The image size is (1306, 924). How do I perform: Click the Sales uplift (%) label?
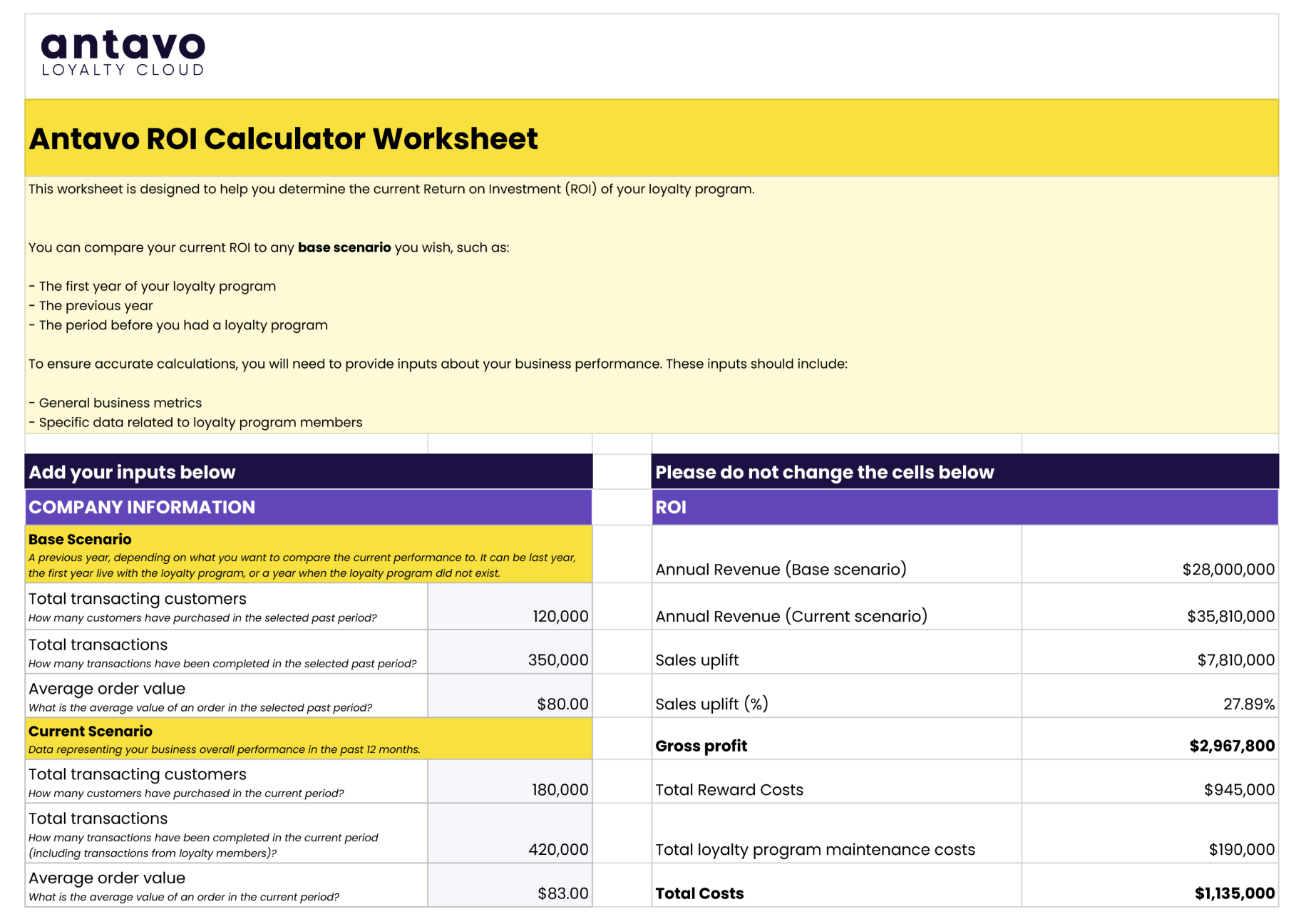coord(711,704)
